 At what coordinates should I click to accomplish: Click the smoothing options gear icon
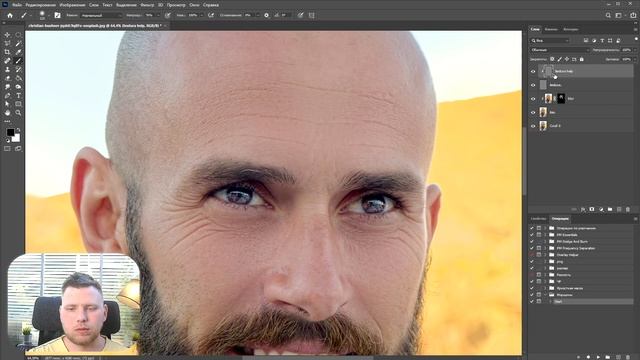267,15
